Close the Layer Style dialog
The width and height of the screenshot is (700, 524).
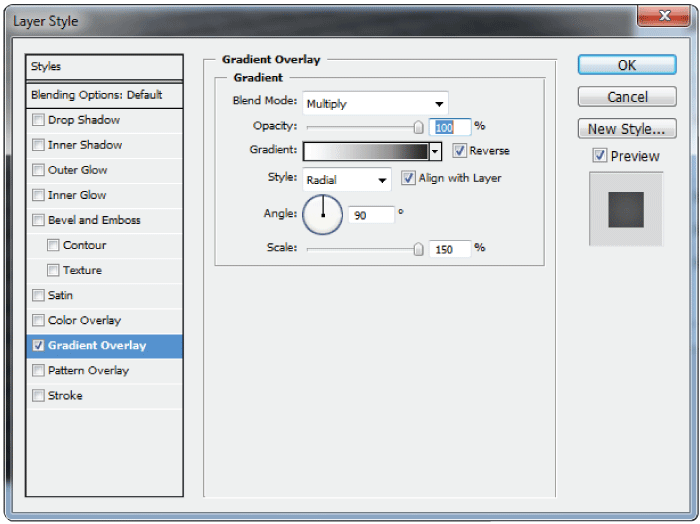click(664, 16)
